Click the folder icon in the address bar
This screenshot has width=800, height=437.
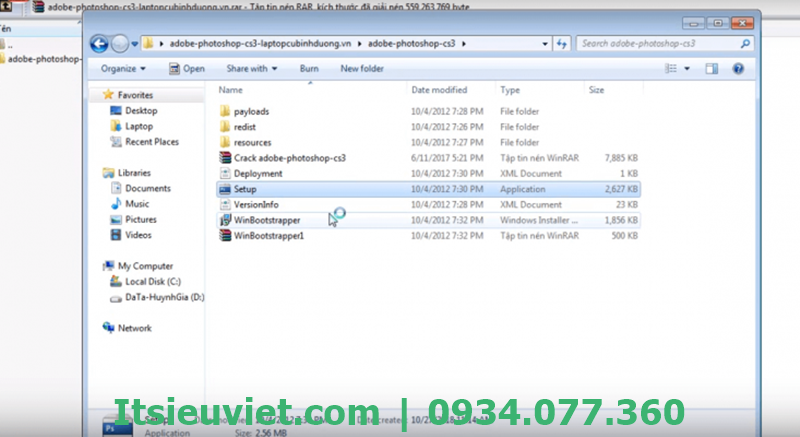pos(148,43)
